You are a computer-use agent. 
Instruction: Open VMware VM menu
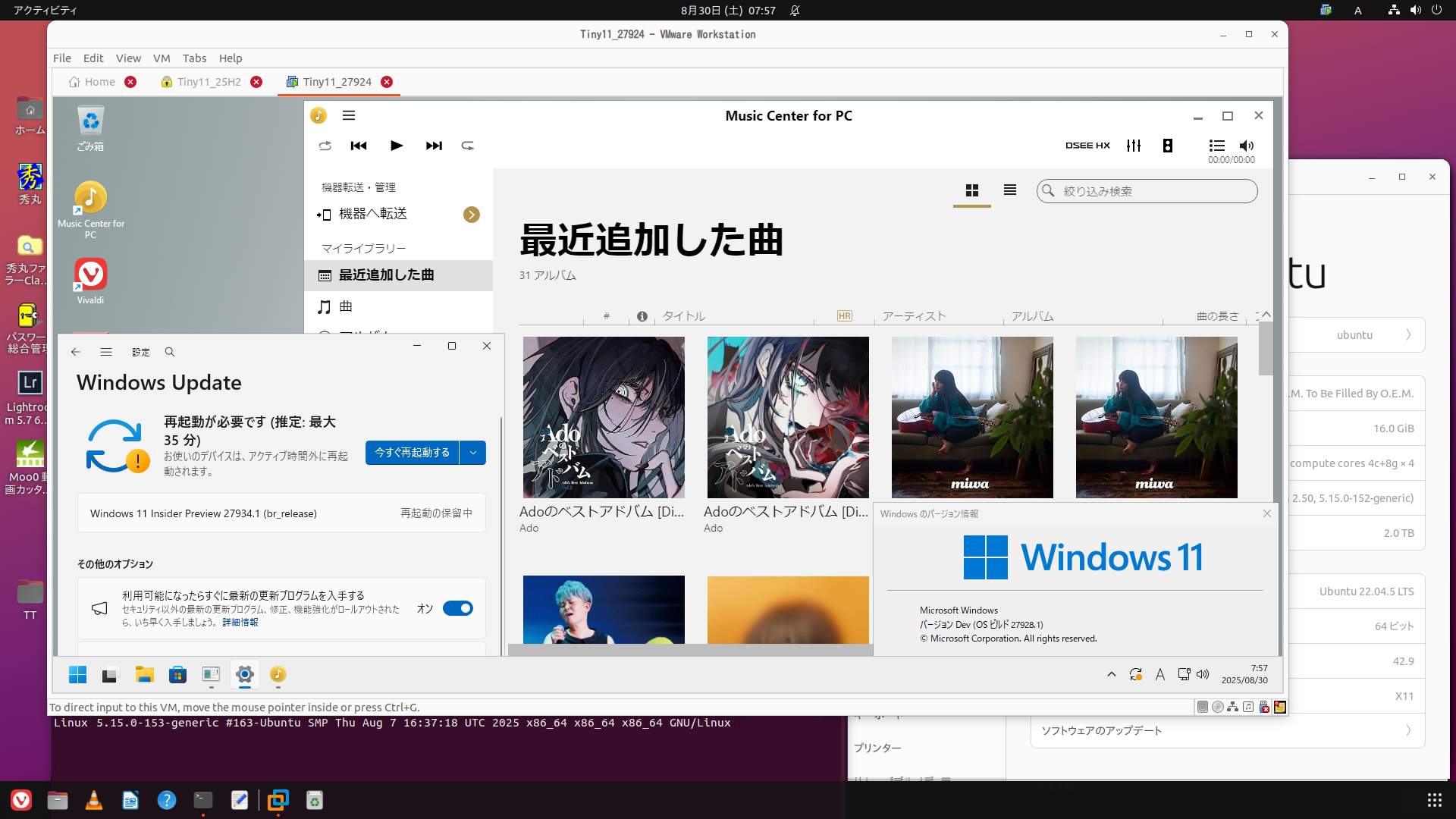click(x=162, y=58)
